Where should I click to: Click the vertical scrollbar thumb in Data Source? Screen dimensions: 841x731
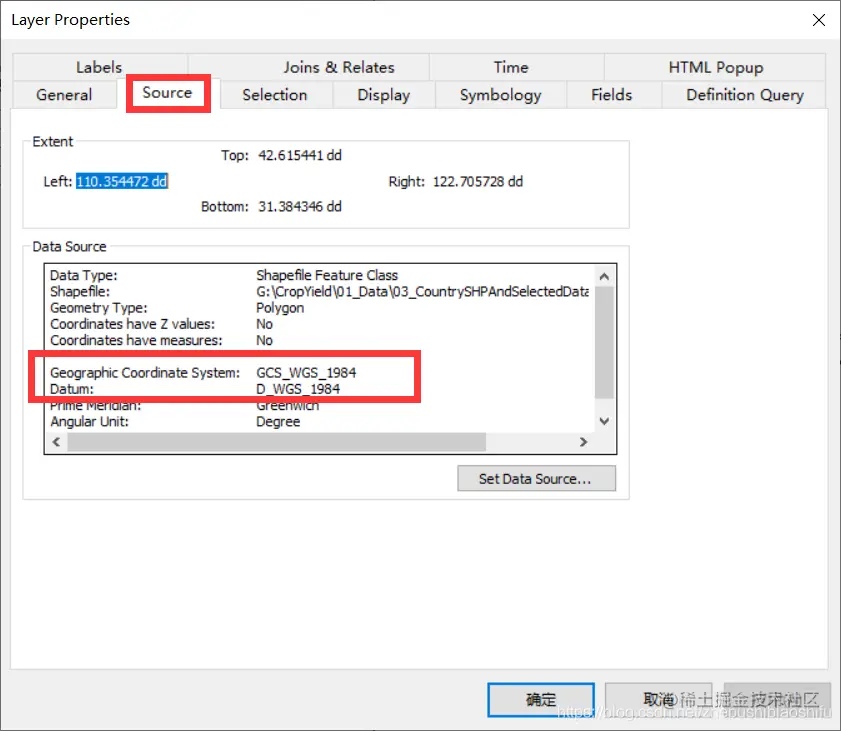click(x=604, y=342)
